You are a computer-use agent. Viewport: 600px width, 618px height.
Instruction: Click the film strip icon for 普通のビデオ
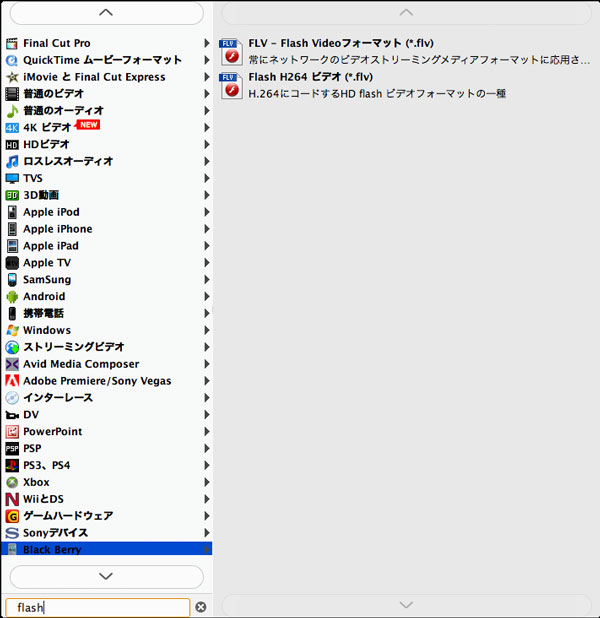coord(12,94)
